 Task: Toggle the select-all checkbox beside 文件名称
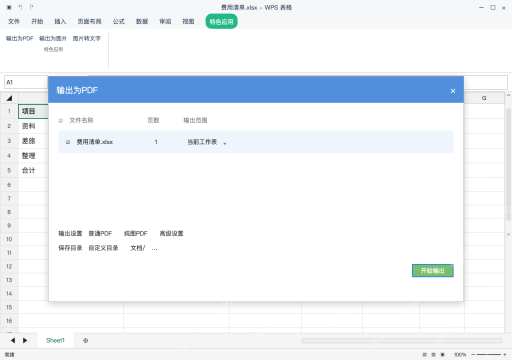(x=61, y=121)
